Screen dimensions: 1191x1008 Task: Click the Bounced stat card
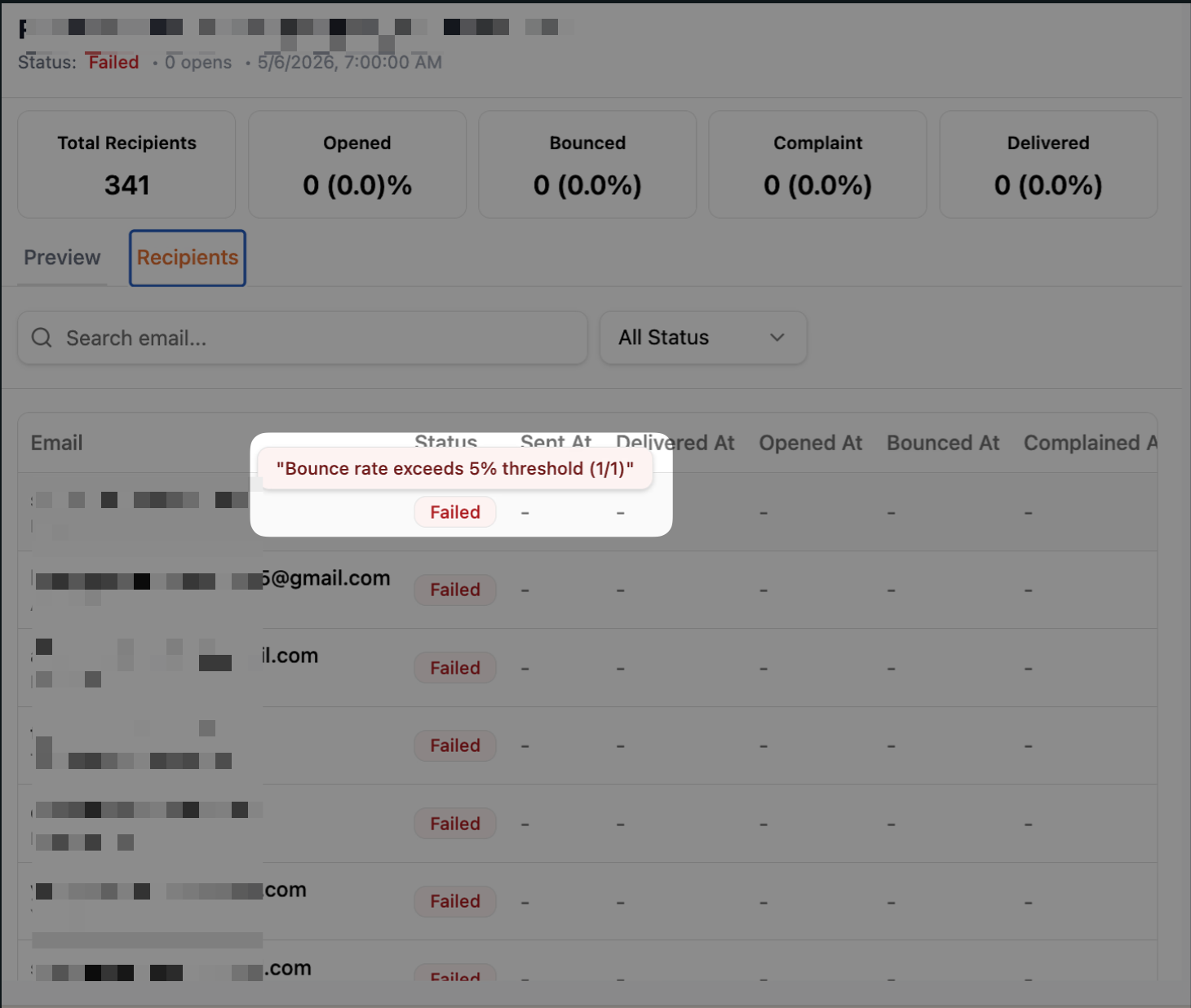(587, 165)
